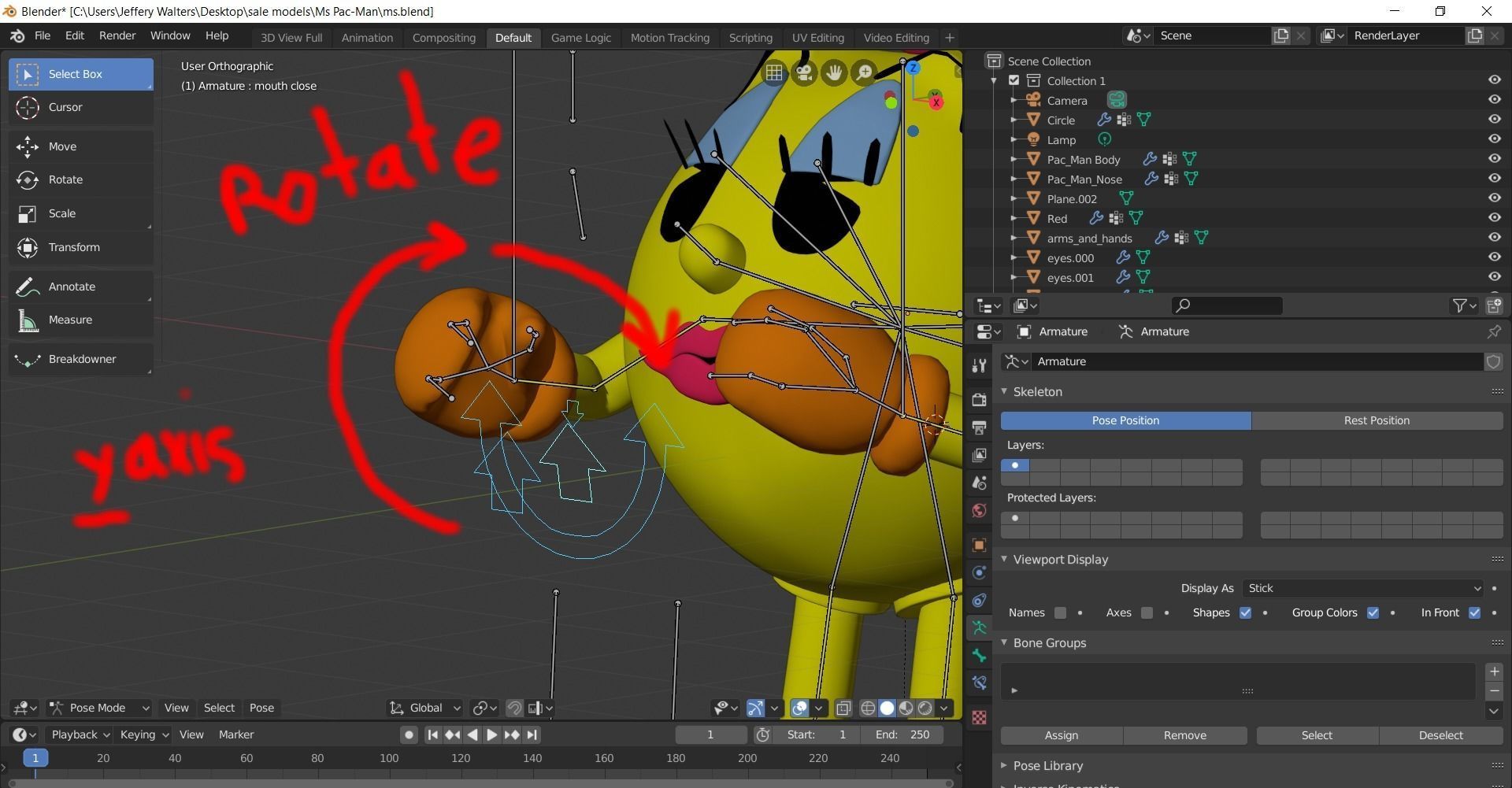Enable the bone Names display checkbox

coord(1060,612)
